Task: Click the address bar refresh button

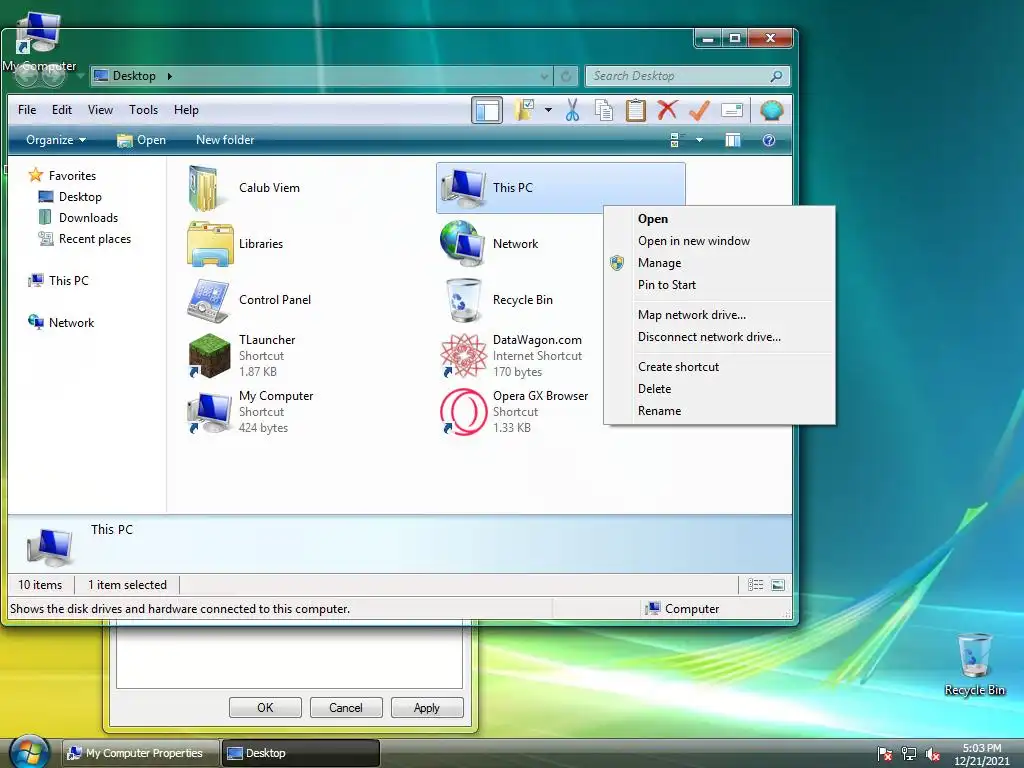Action: pyautogui.click(x=566, y=76)
